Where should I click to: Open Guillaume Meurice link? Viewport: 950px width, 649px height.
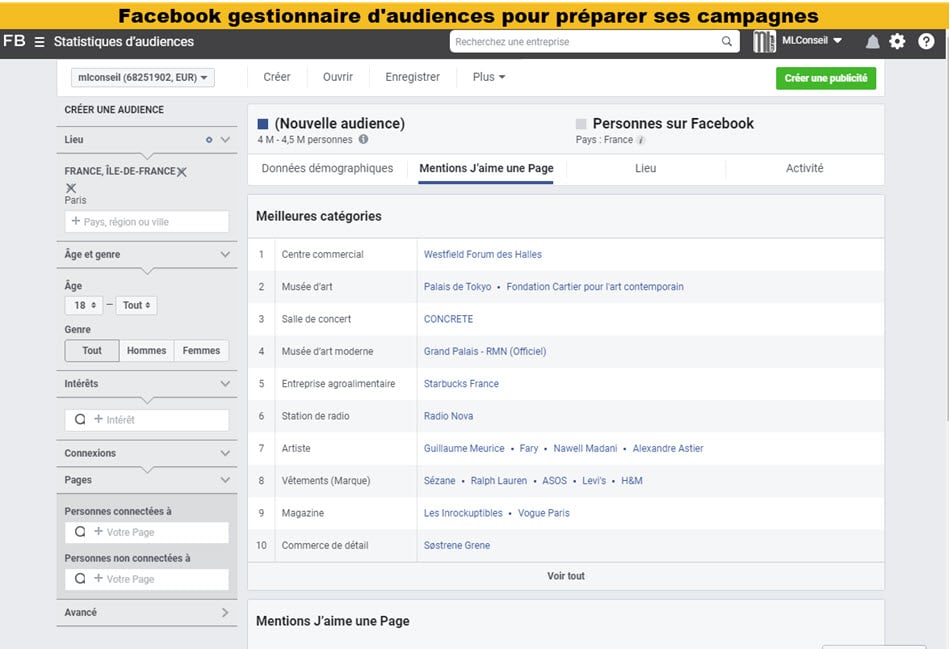tap(464, 448)
